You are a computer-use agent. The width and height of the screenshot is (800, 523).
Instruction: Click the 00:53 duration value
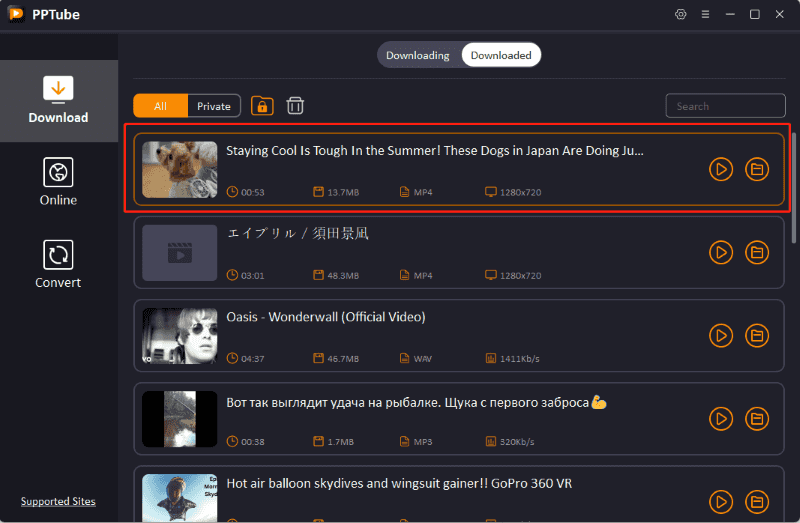point(253,192)
